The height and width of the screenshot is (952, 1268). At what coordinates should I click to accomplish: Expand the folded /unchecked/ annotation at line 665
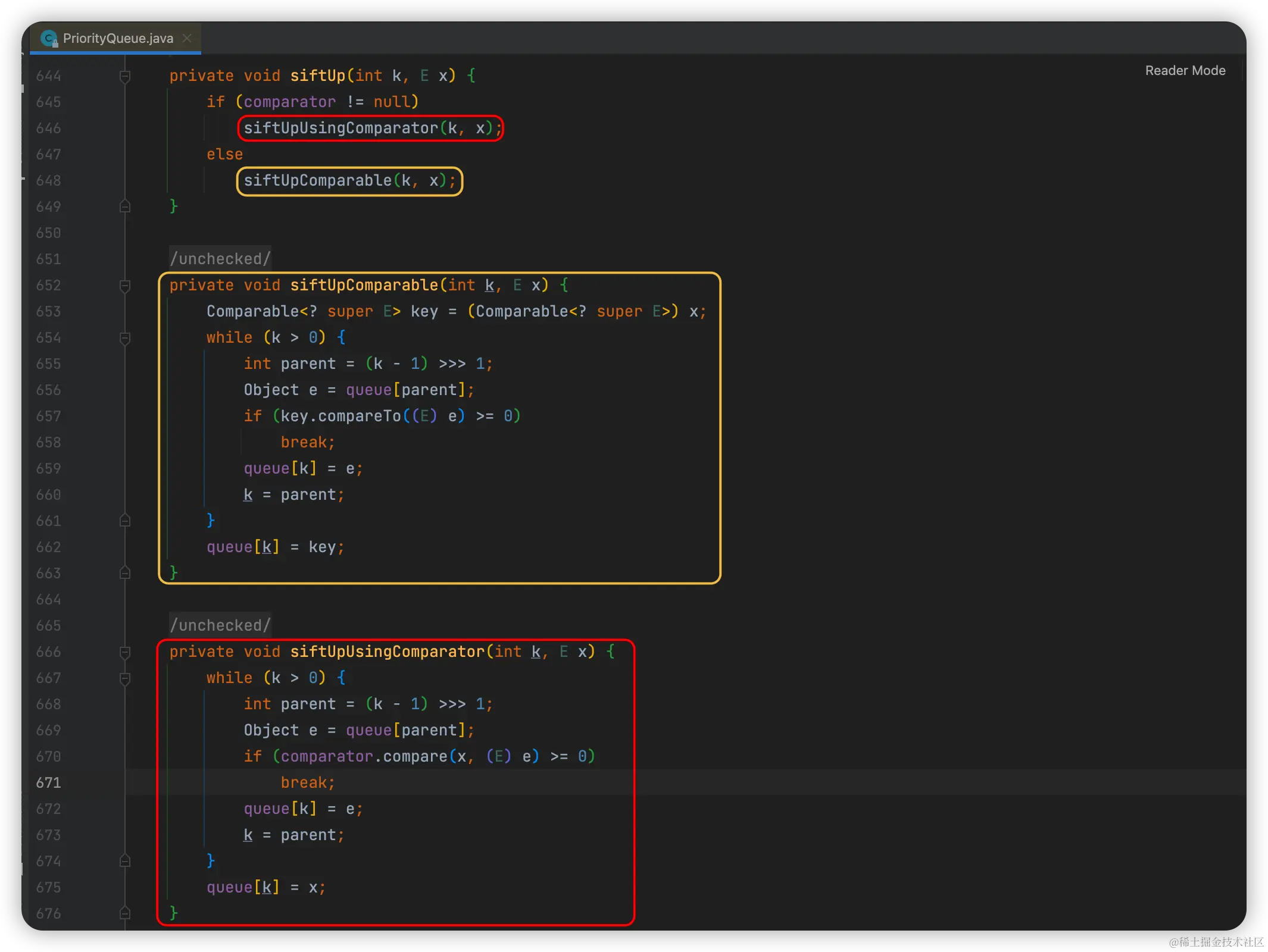tap(220, 625)
